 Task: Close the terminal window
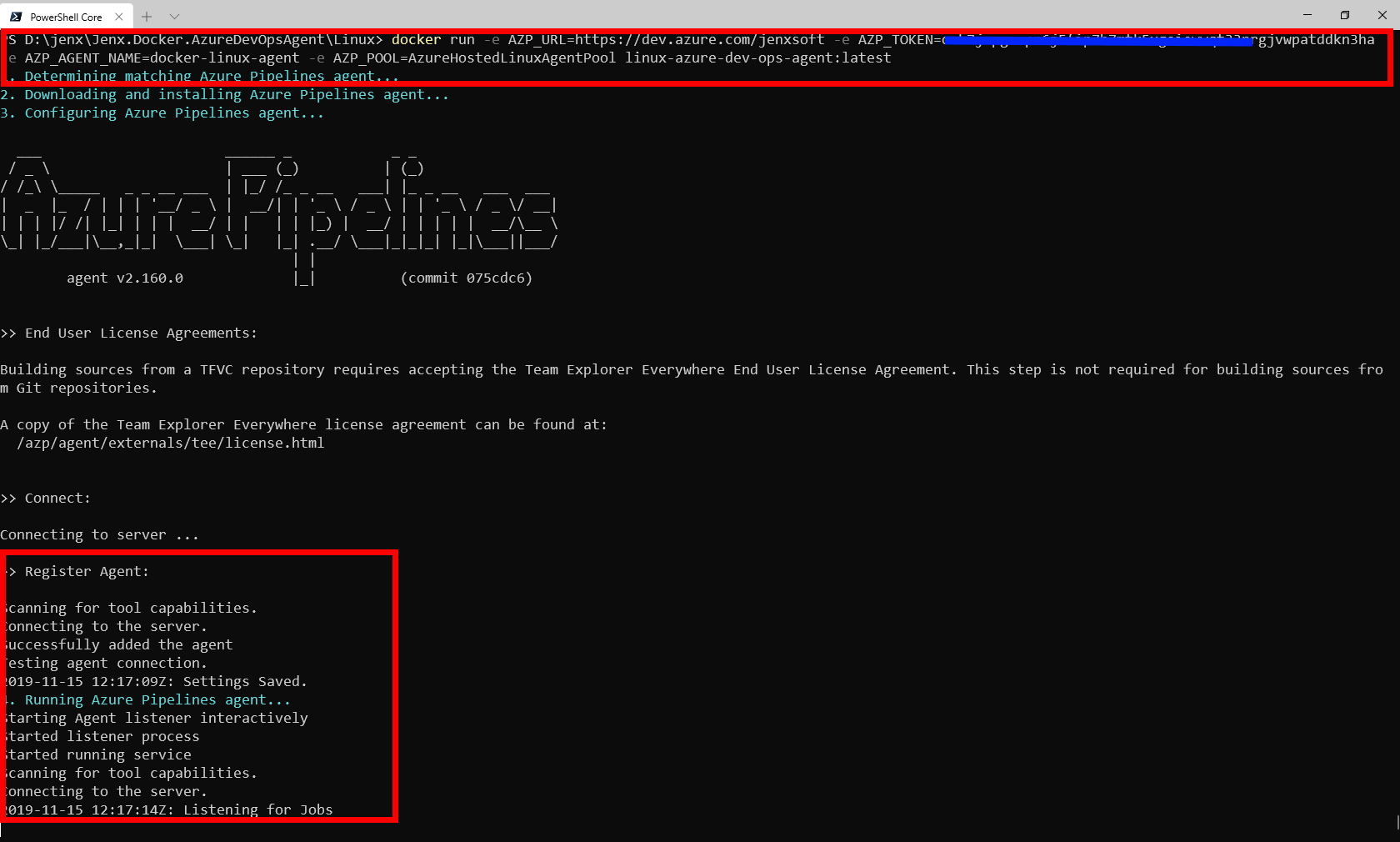pos(1382,15)
